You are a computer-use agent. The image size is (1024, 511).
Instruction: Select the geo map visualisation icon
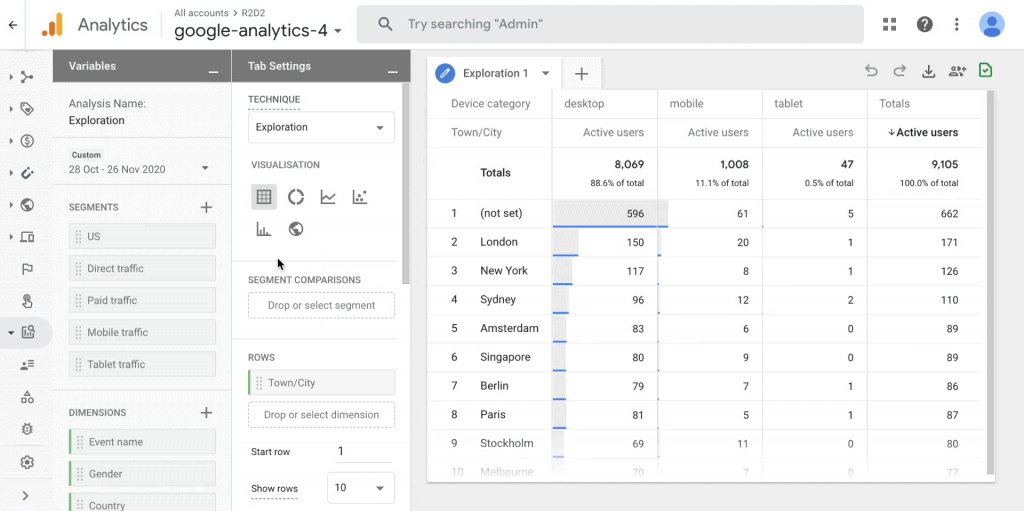point(296,229)
